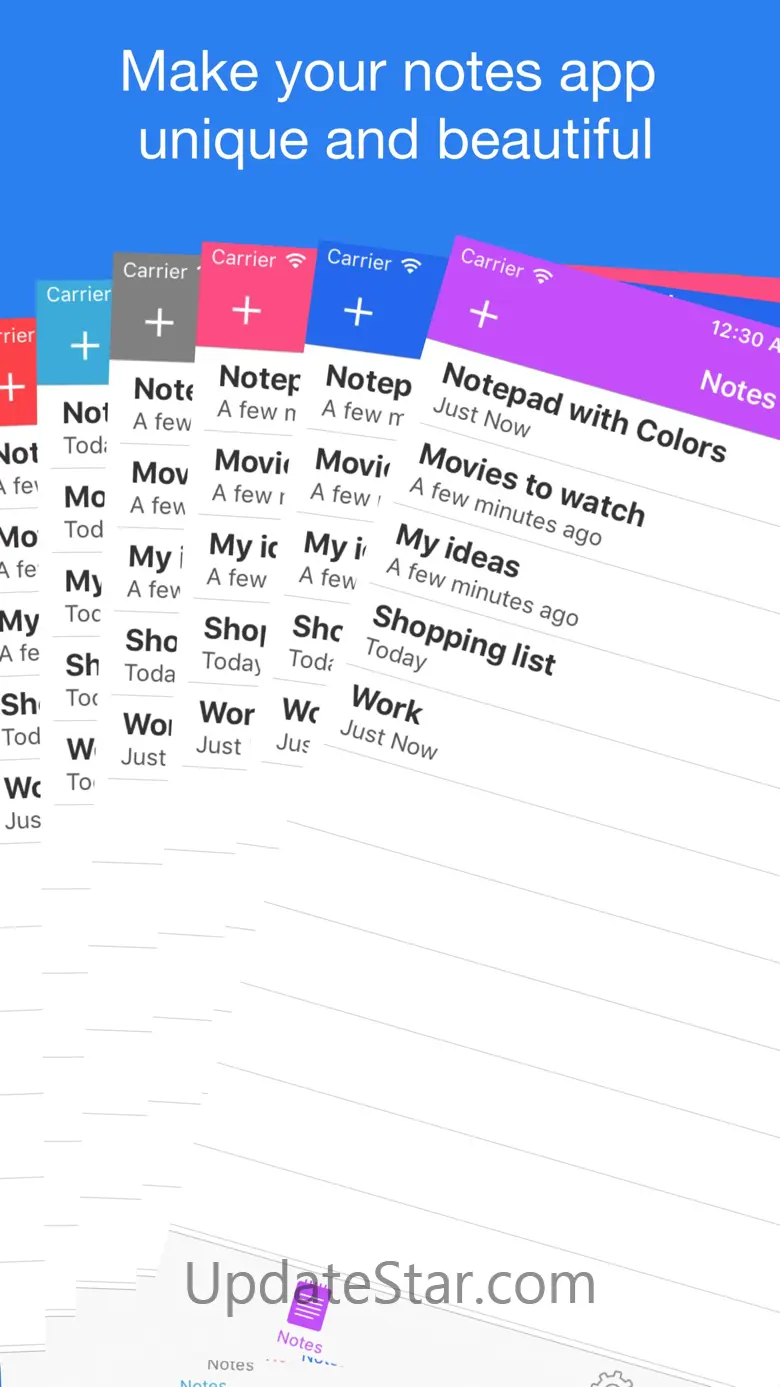The height and width of the screenshot is (1387, 780).
Task: Click Wi-Fi icon in blue status bar
Action: coord(411,265)
